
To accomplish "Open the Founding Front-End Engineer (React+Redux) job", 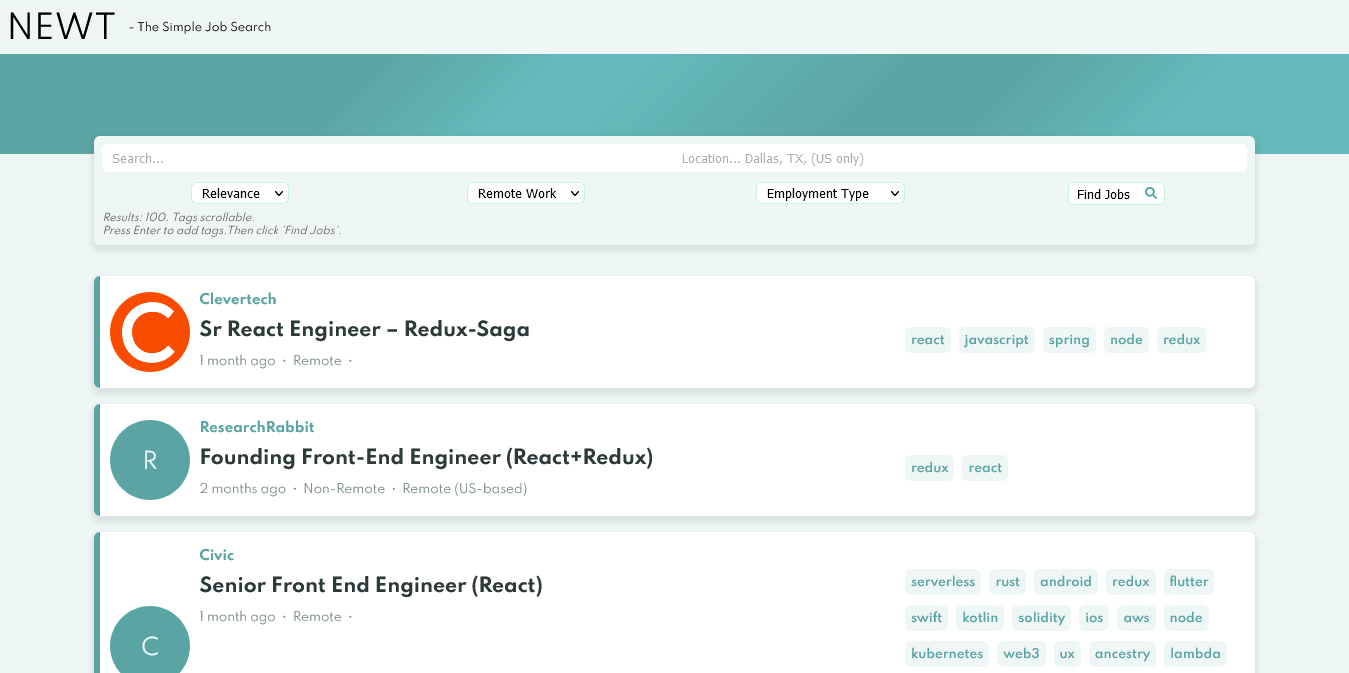I will click(x=426, y=457).
